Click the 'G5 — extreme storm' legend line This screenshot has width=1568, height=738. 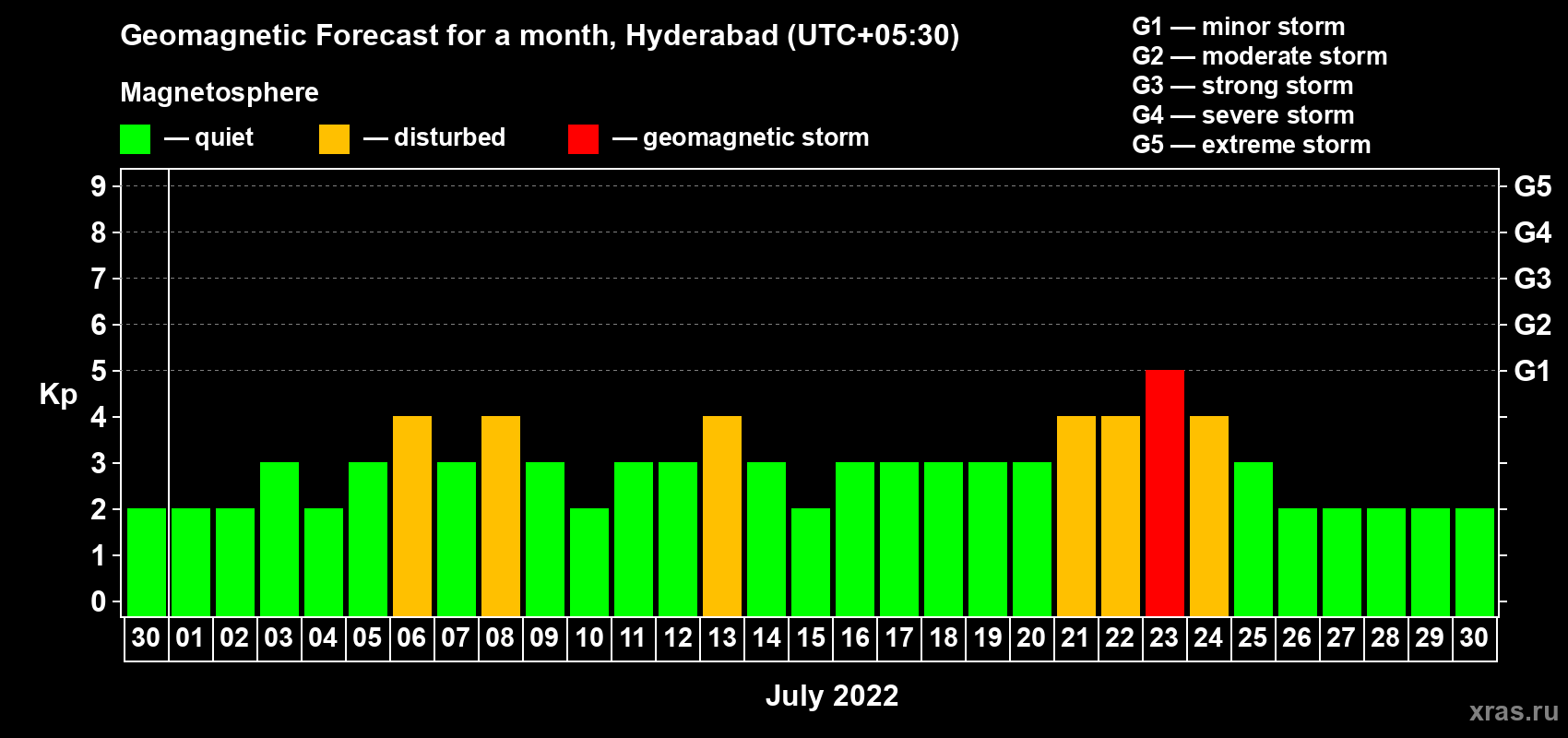1252,145
